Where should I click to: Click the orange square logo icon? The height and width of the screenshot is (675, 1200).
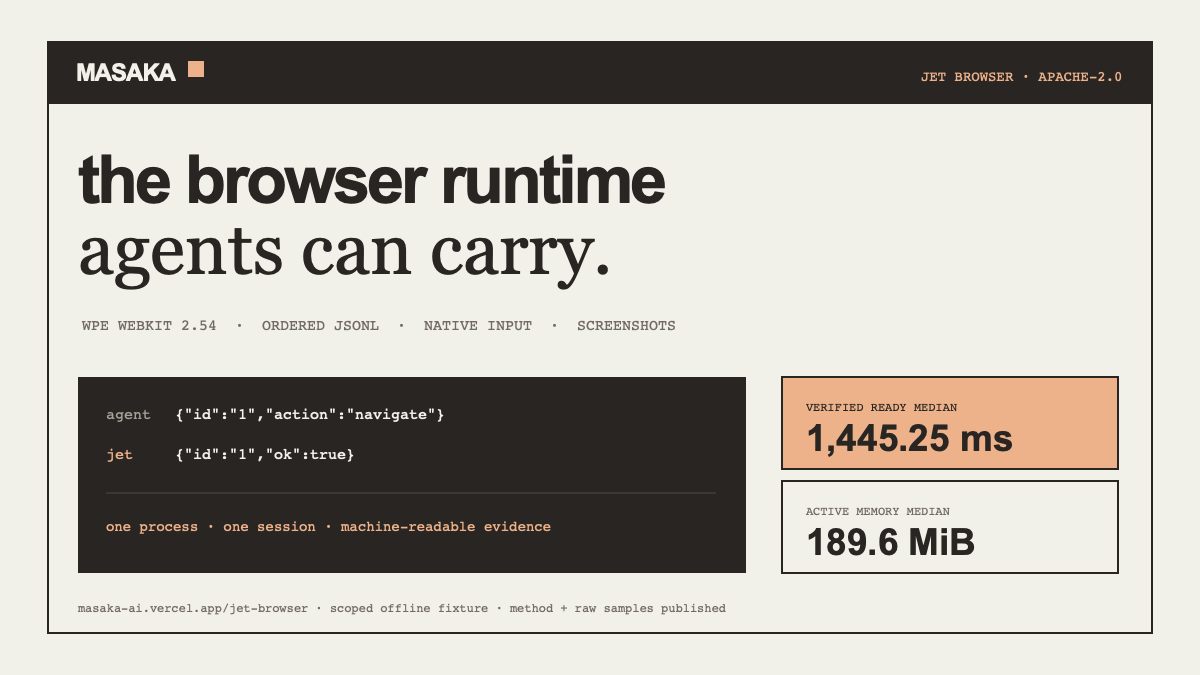point(196,69)
